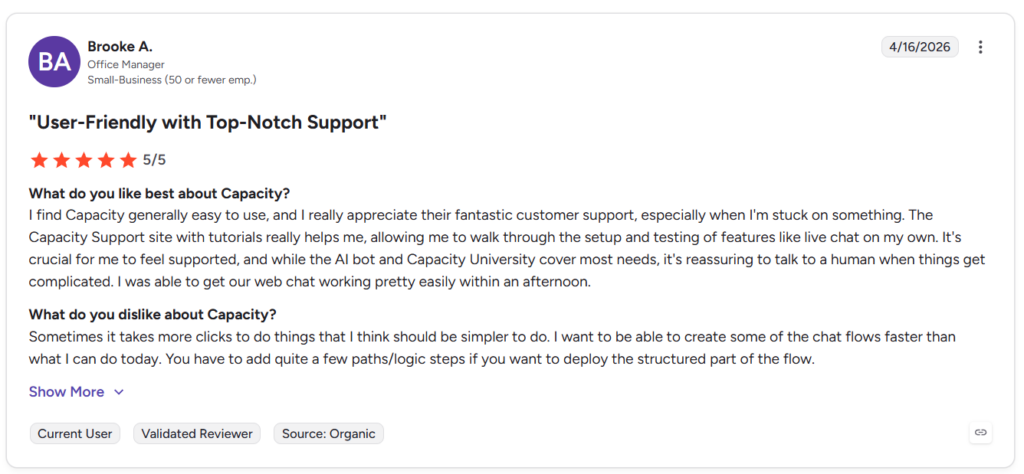Image resolution: width=1024 pixels, height=474 pixels.
Task: Click the Show More link text
Action: coord(67,392)
